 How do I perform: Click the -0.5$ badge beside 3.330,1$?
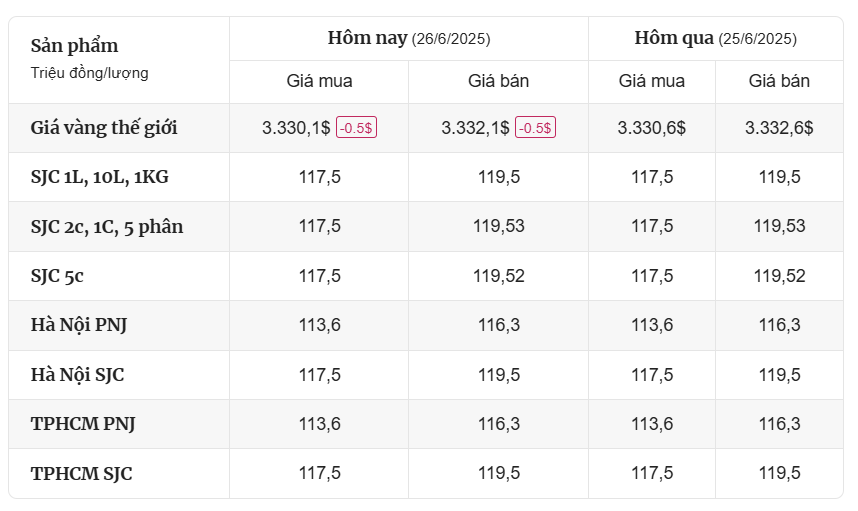(x=356, y=127)
